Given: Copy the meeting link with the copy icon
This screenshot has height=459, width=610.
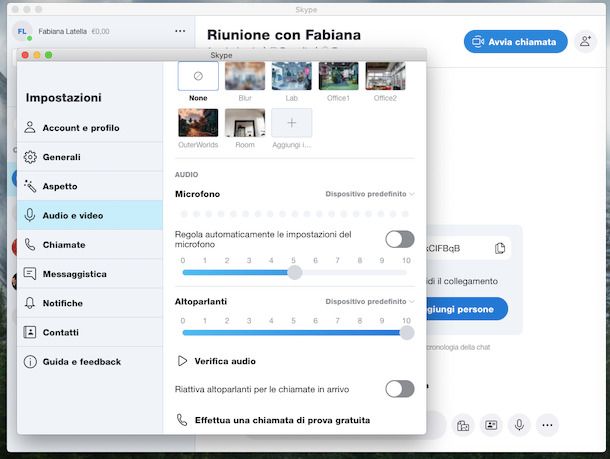Looking at the screenshot, I should [x=500, y=248].
